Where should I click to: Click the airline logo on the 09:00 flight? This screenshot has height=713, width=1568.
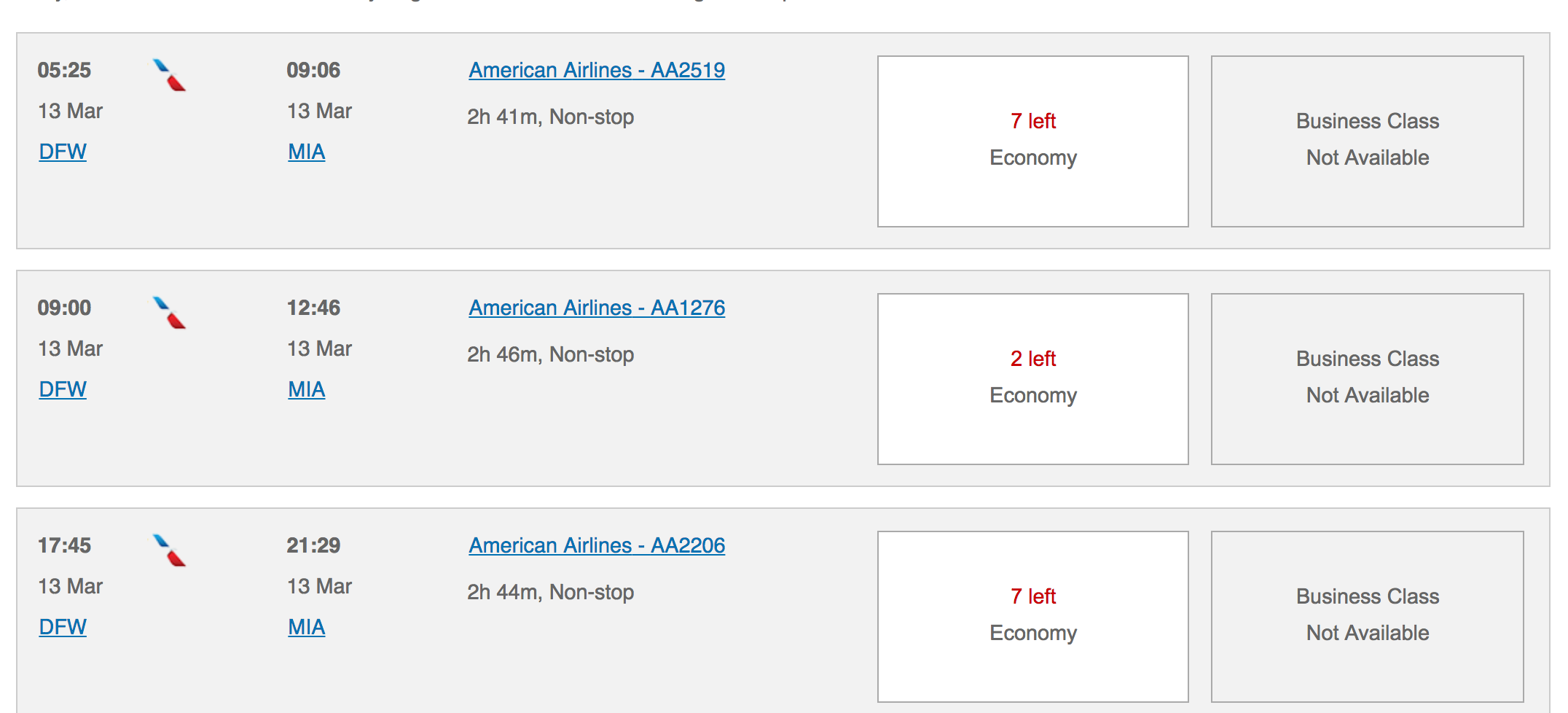(x=169, y=313)
